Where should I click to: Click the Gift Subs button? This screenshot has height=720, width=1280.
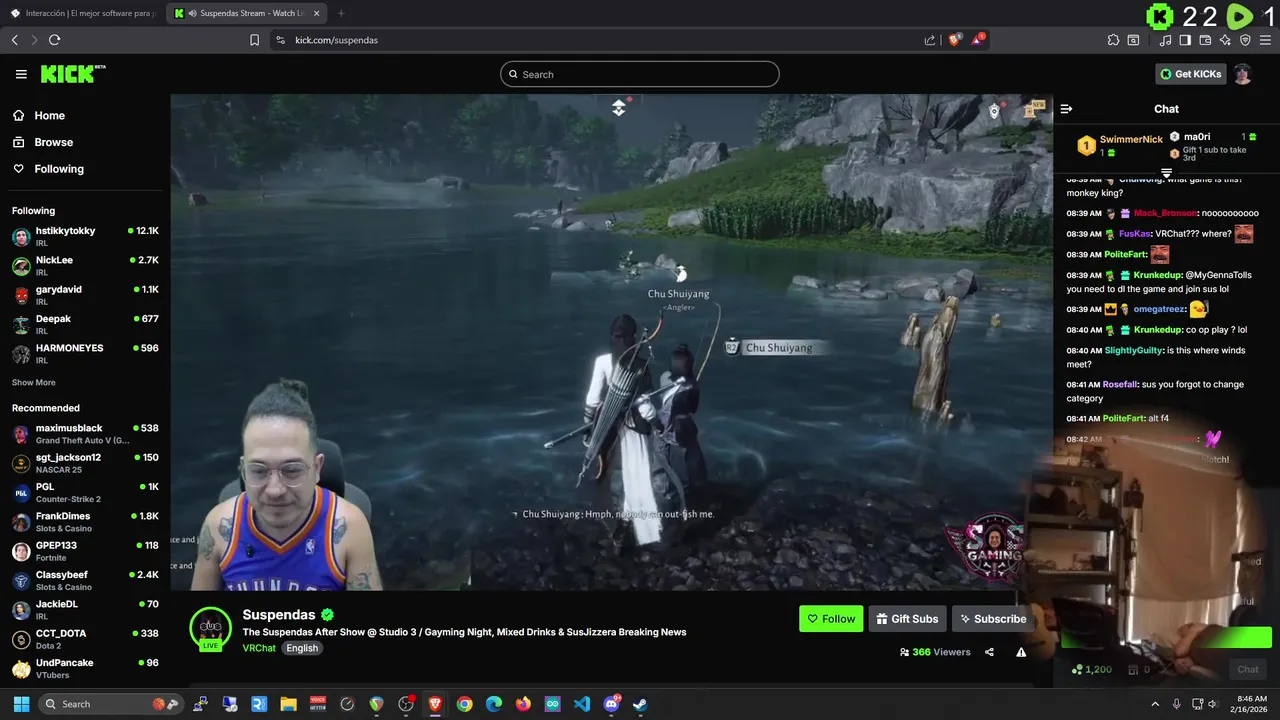click(907, 619)
